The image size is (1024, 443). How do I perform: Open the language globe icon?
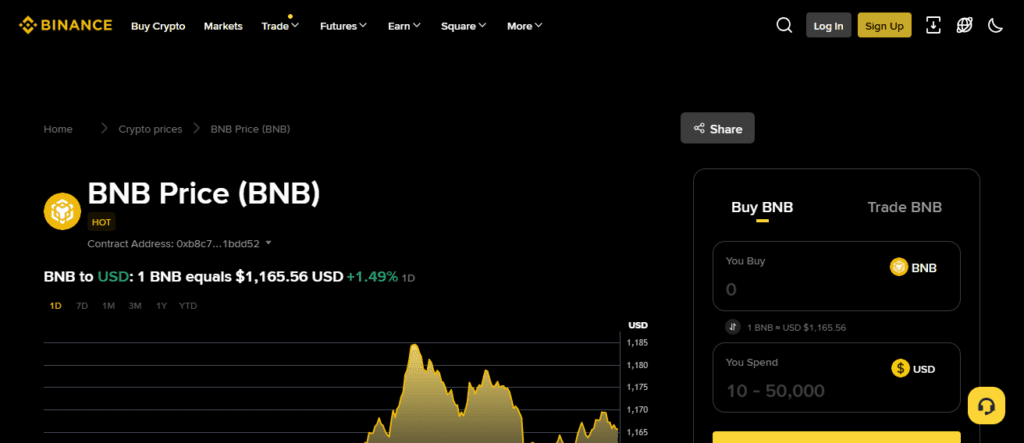click(x=964, y=25)
